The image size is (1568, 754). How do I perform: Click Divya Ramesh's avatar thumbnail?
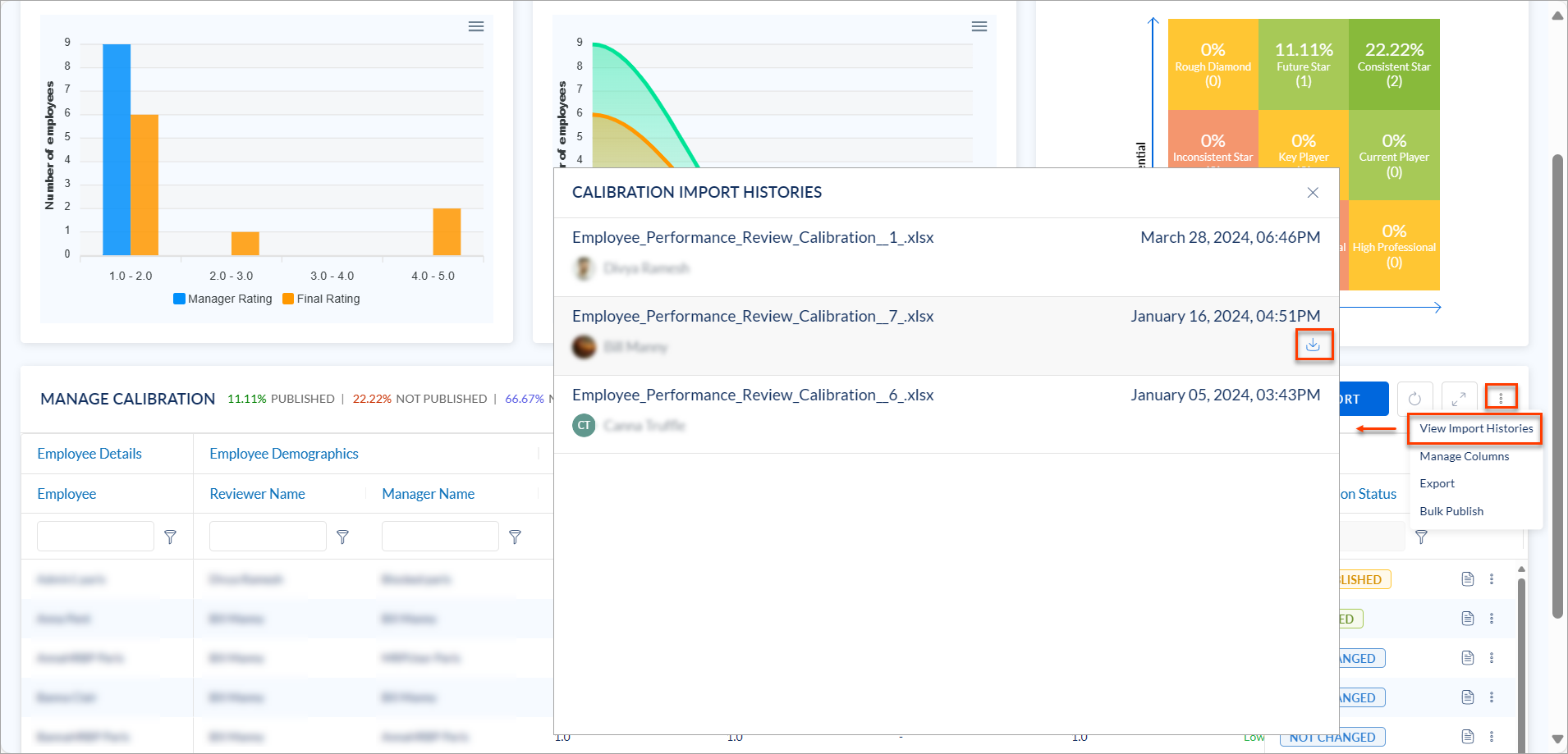584,268
